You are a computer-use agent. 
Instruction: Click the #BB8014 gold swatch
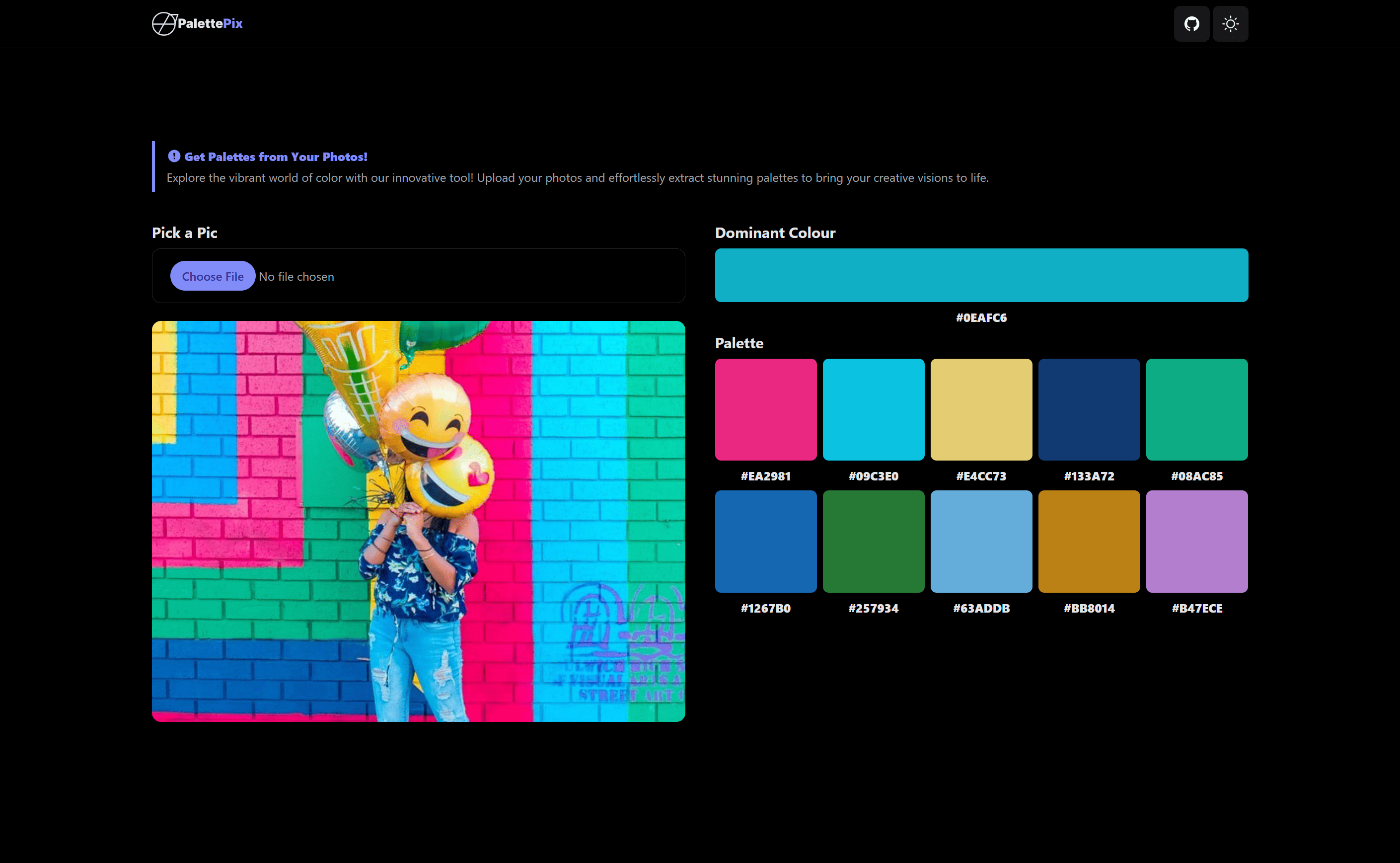click(x=1089, y=541)
